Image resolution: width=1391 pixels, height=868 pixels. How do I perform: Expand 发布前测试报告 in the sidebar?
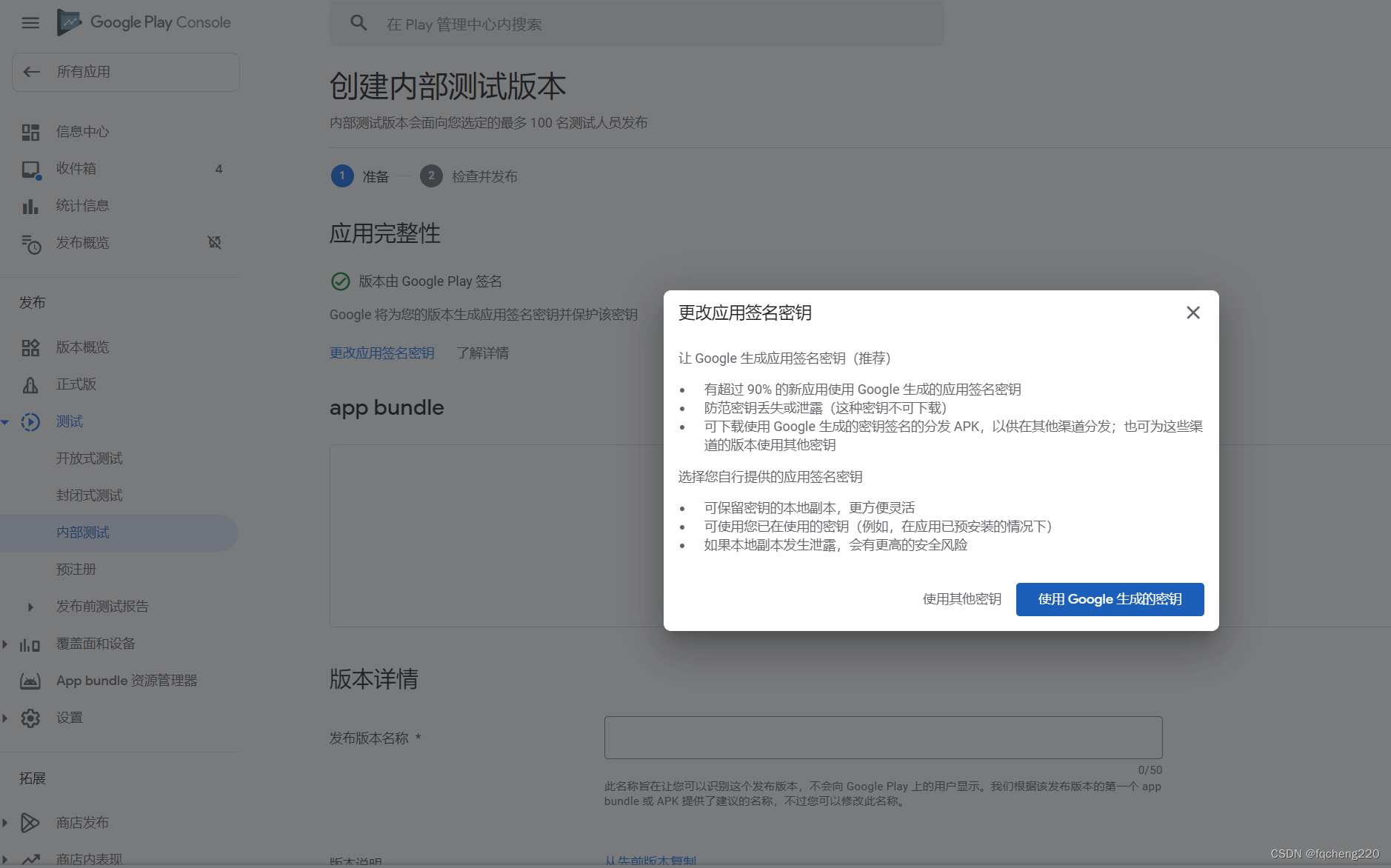tap(30, 607)
